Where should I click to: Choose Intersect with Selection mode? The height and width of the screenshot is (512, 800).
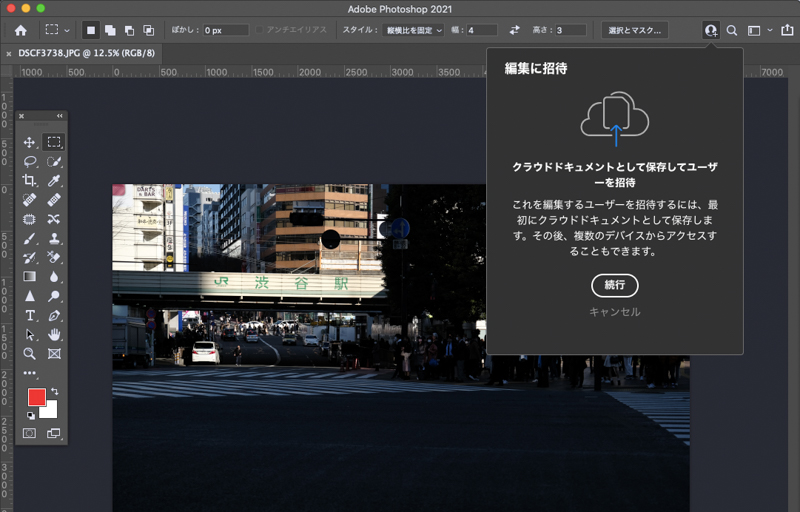click(x=148, y=30)
